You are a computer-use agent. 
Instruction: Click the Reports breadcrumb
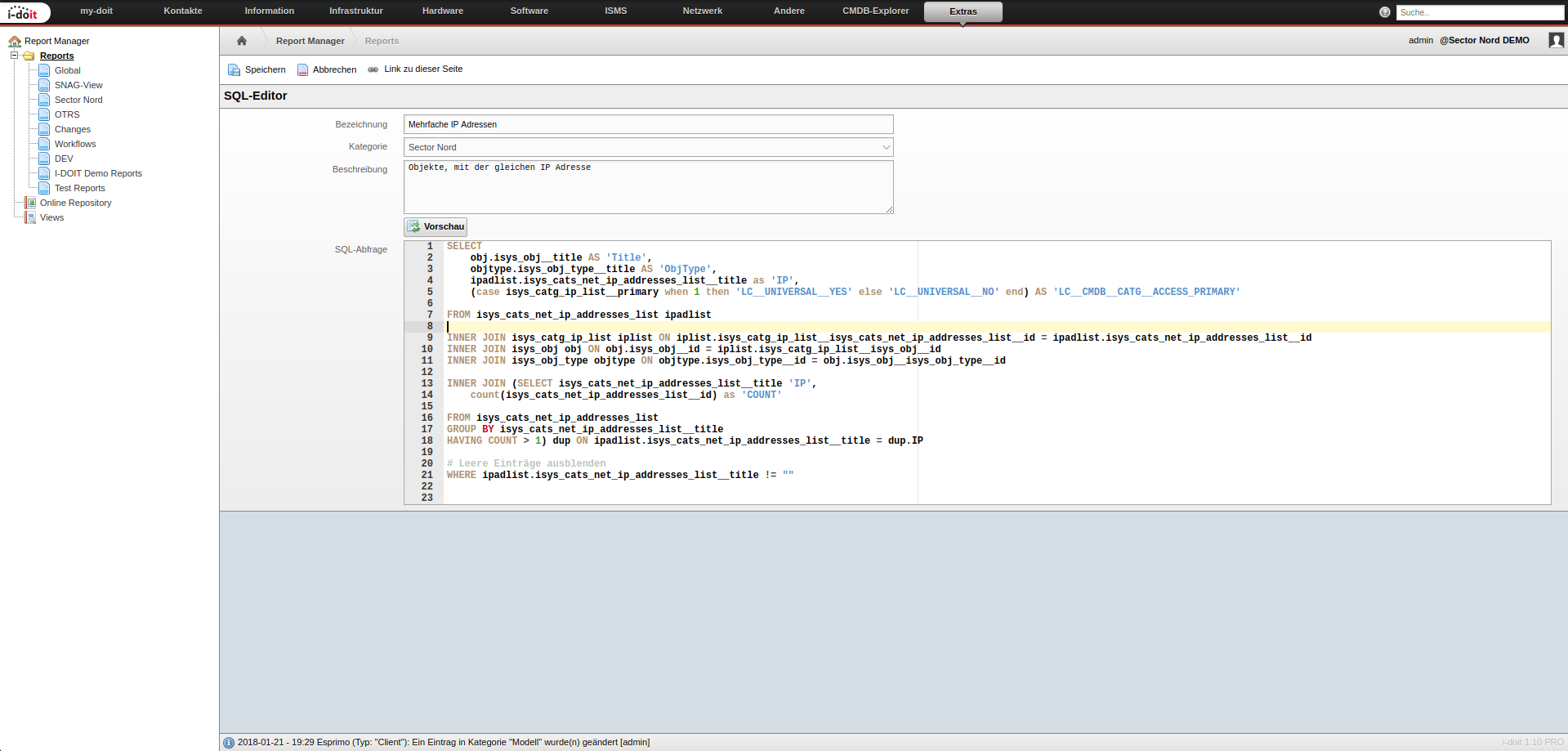click(x=382, y=41)
